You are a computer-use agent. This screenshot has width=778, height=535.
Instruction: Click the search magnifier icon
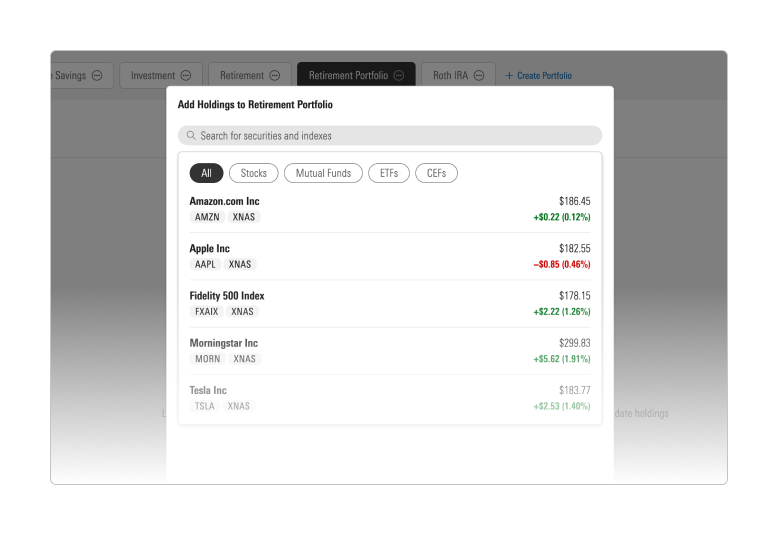pyautogui.click(x=191, y=136)
